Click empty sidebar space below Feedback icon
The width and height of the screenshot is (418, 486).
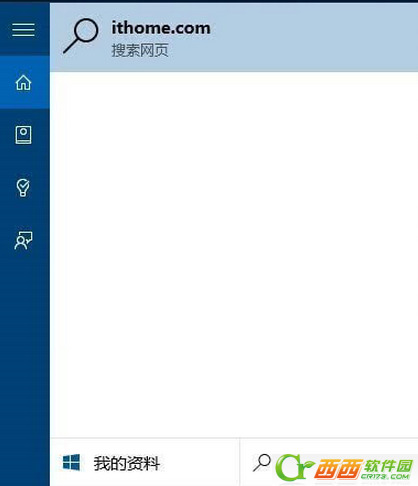pyautogui.click(x=25, y=367)
